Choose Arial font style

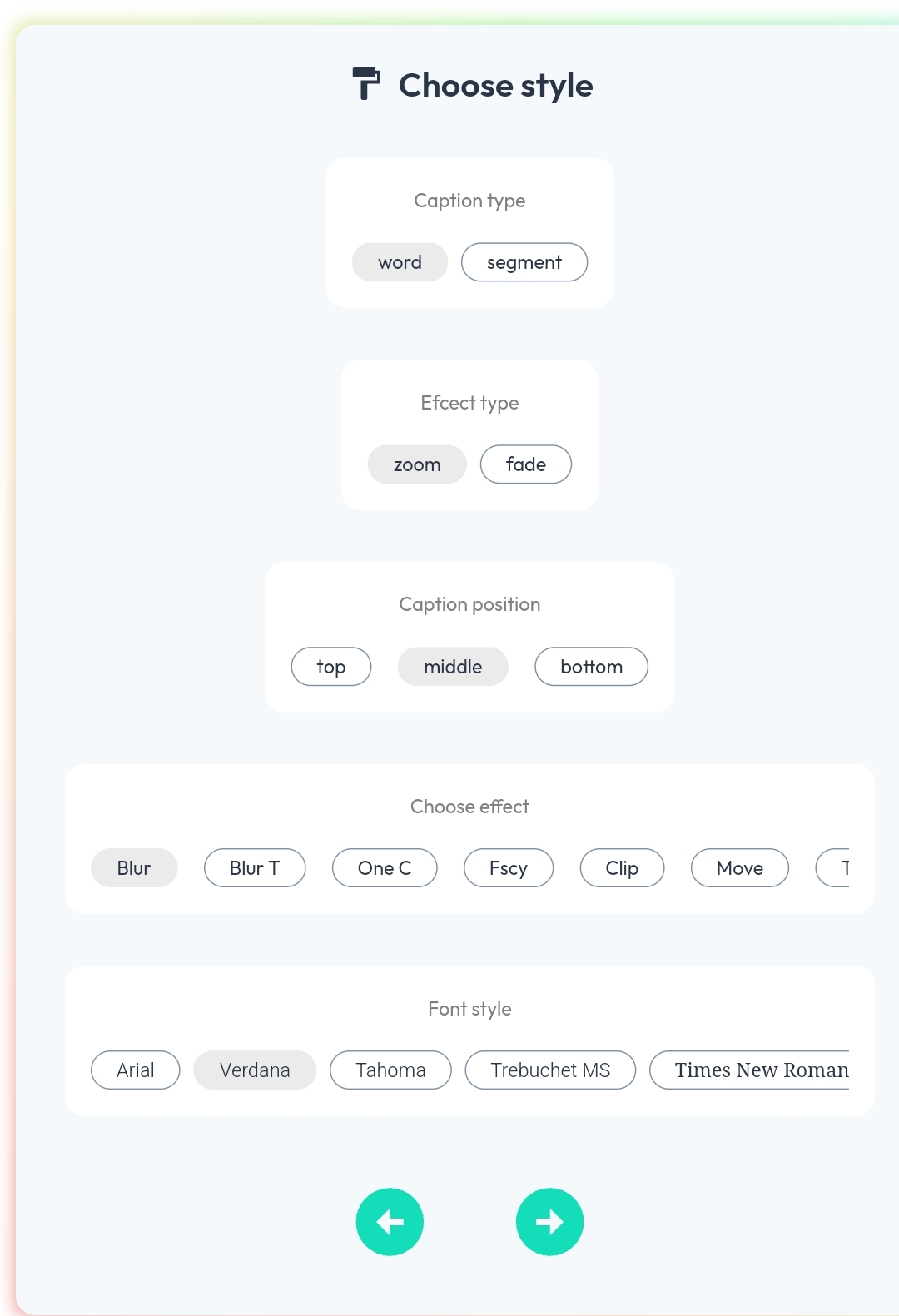[136, 1070]
